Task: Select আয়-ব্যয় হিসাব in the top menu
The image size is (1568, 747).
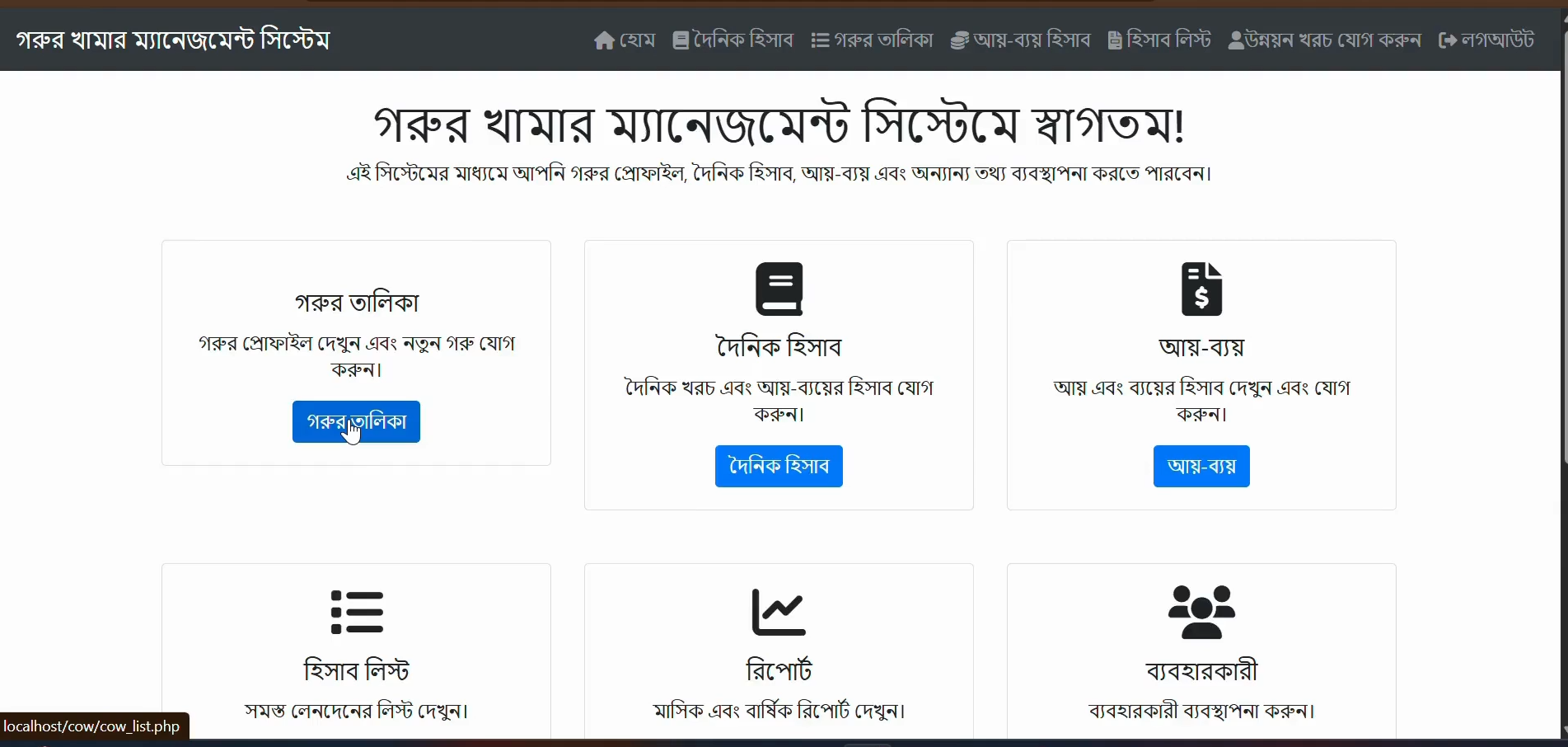Action: tap(1030, 40)
